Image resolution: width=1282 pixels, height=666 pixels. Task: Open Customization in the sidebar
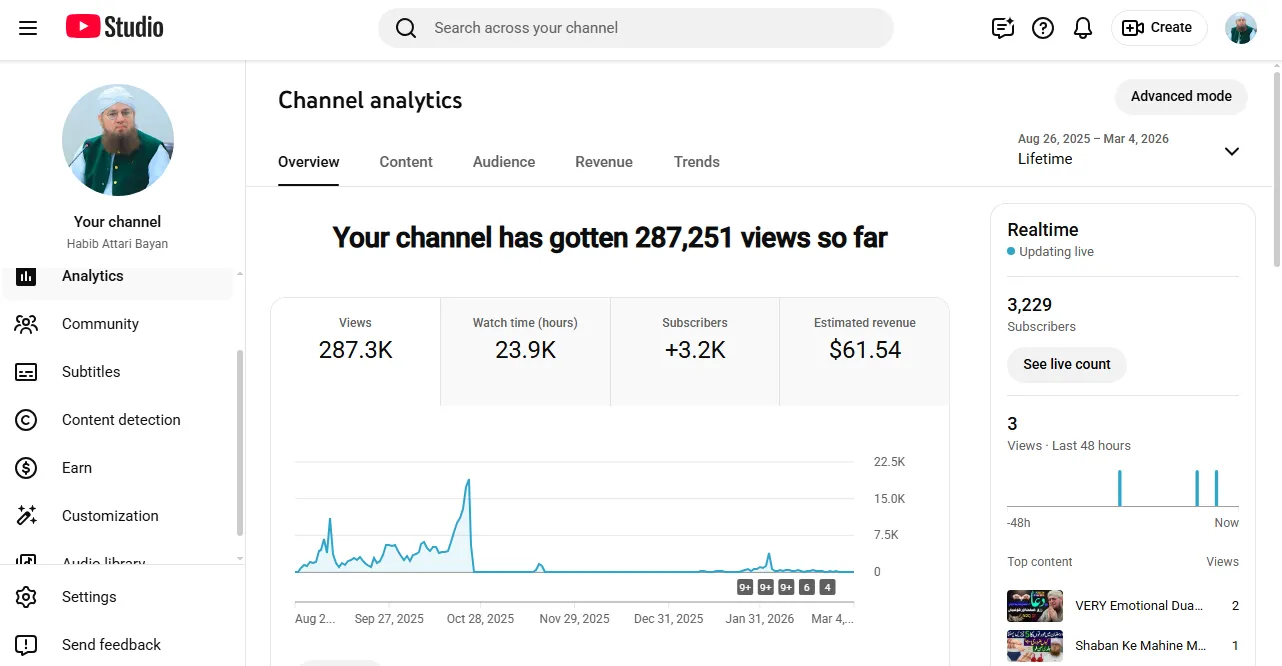(x=118, y=516)
